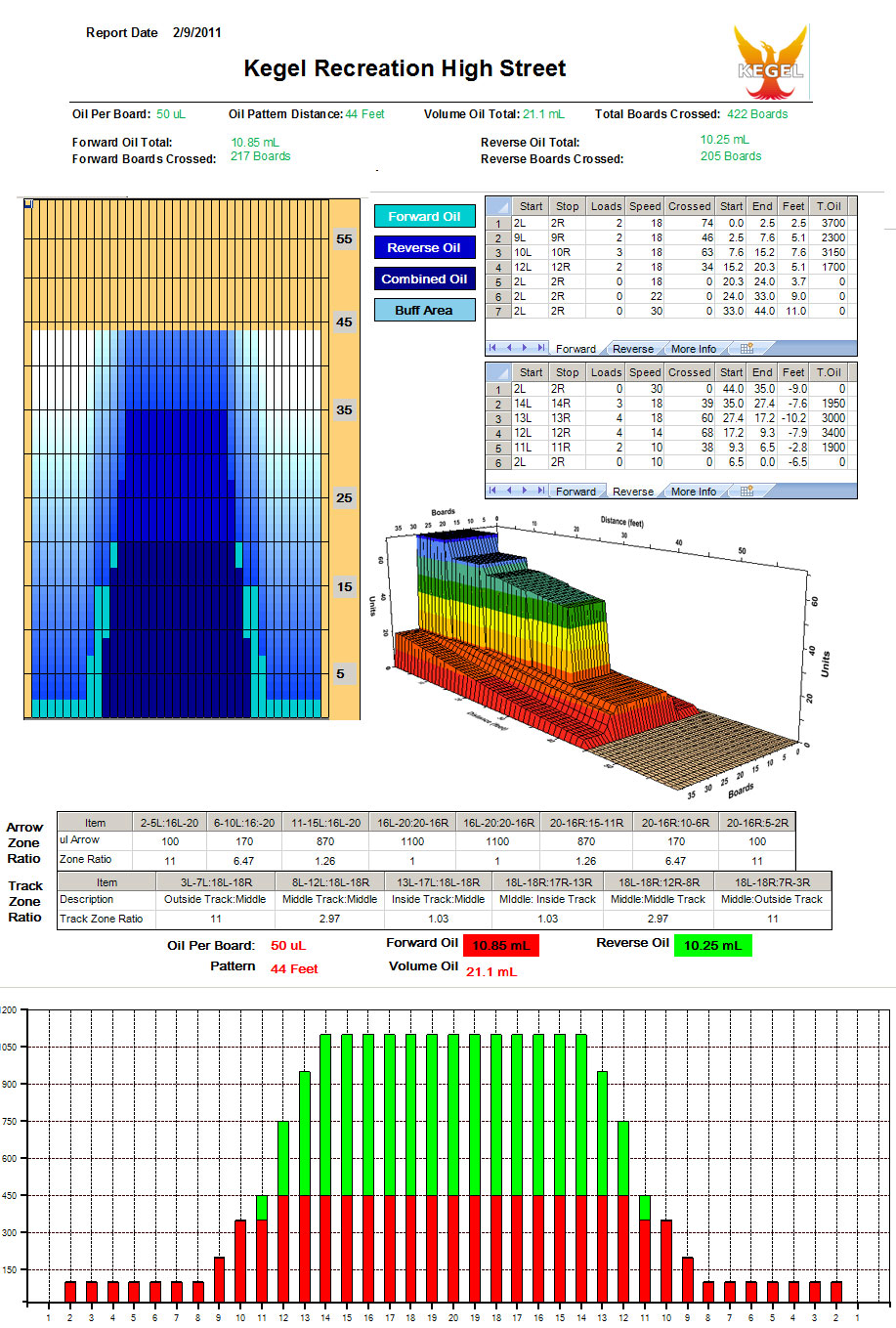This screenshot has height=1328, width=896.
Task: Click select-all corner of forward loads table
Action: (x=498, y=206)
